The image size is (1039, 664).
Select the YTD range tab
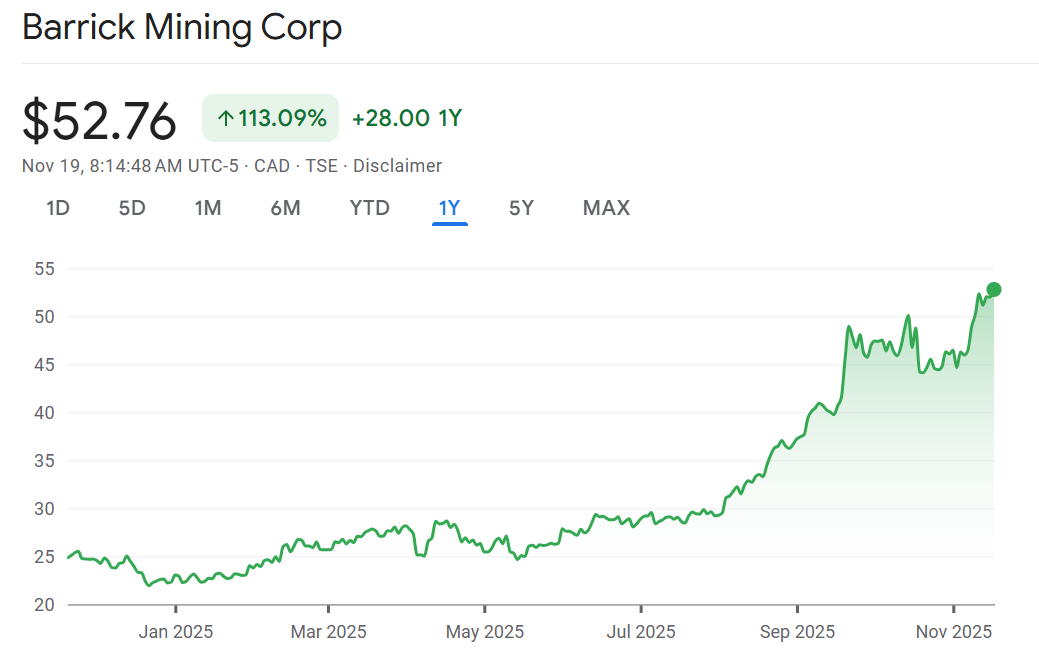[x=369, y=208]
